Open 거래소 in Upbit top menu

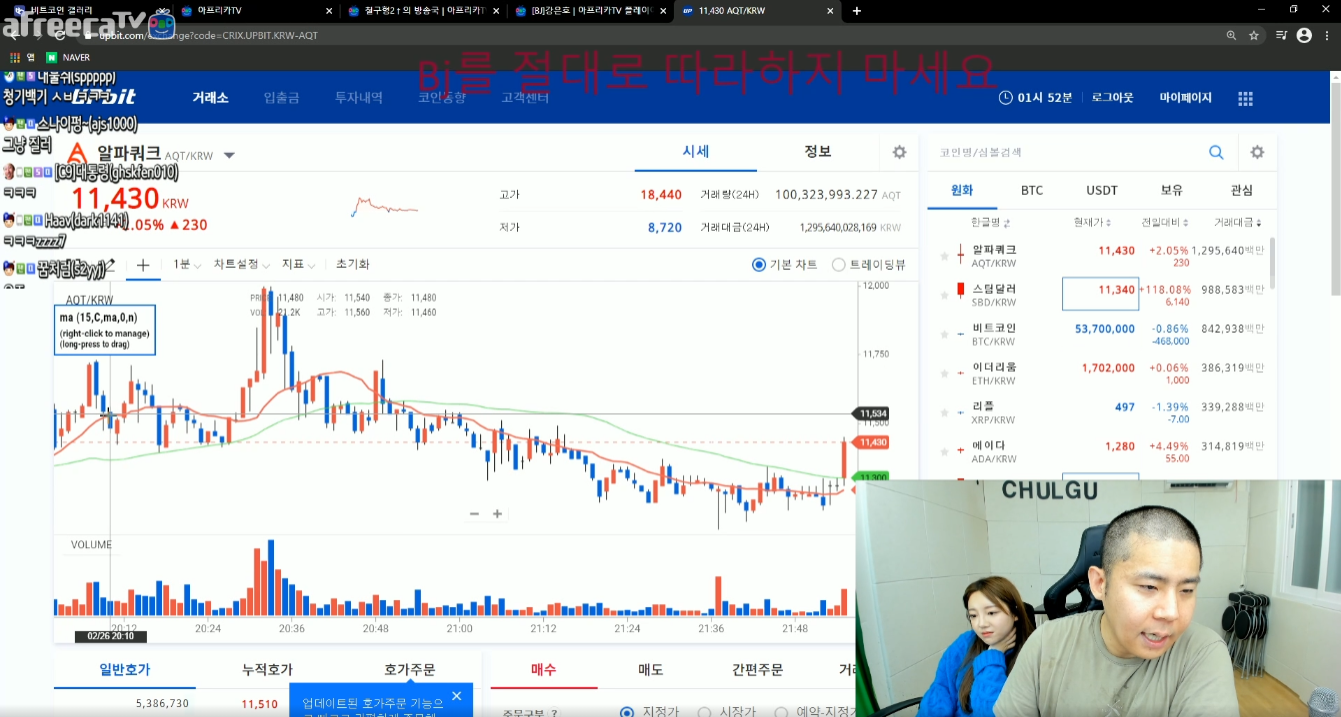click(210, 98)
